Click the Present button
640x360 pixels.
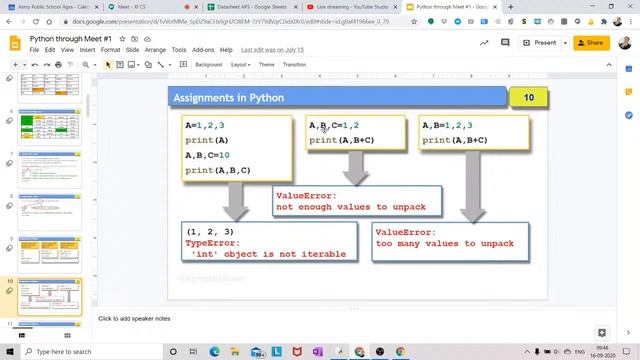tap(540, 43)
